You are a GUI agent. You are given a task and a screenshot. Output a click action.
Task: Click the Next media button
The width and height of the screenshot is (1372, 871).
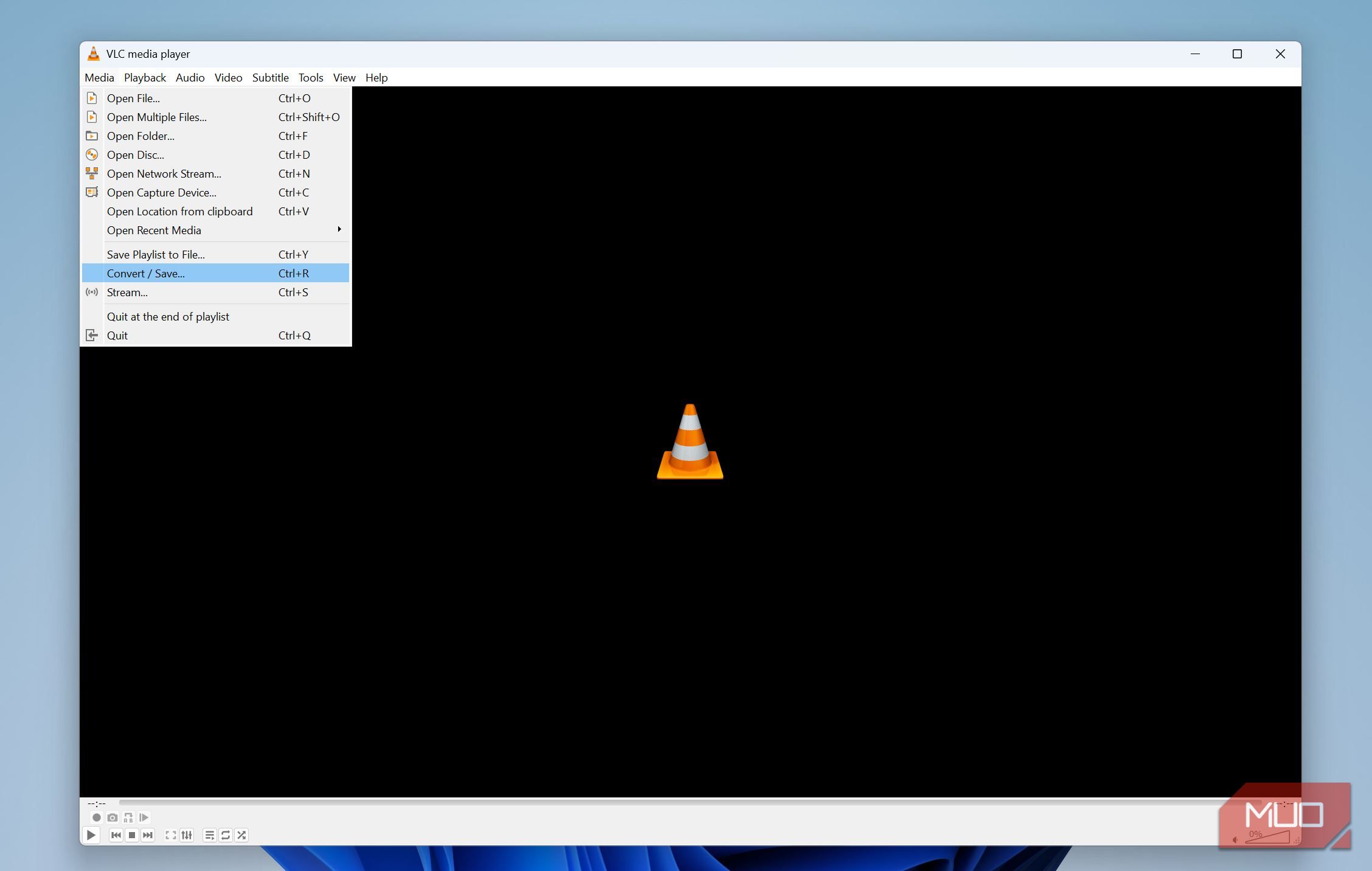click(148, 835)
